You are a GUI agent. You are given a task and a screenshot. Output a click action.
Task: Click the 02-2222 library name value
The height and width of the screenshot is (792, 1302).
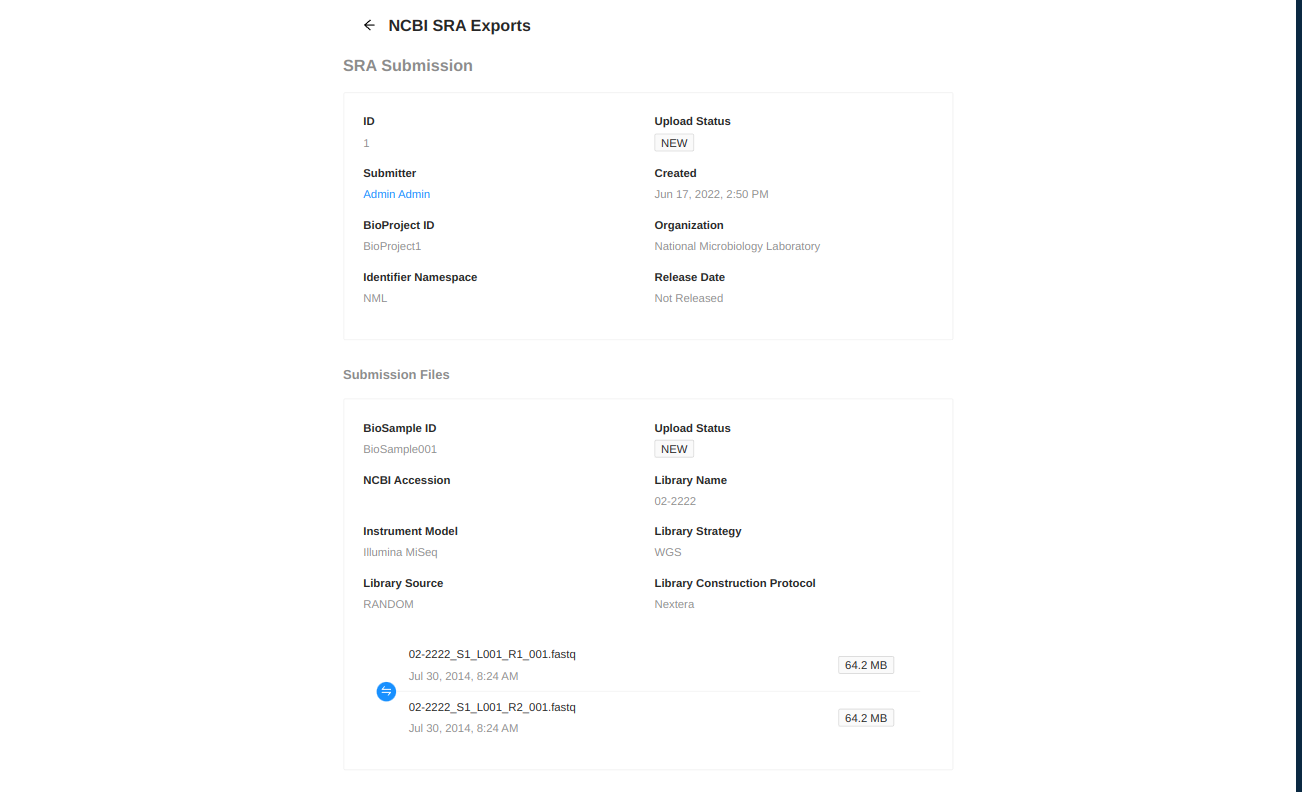pos(675,501)
